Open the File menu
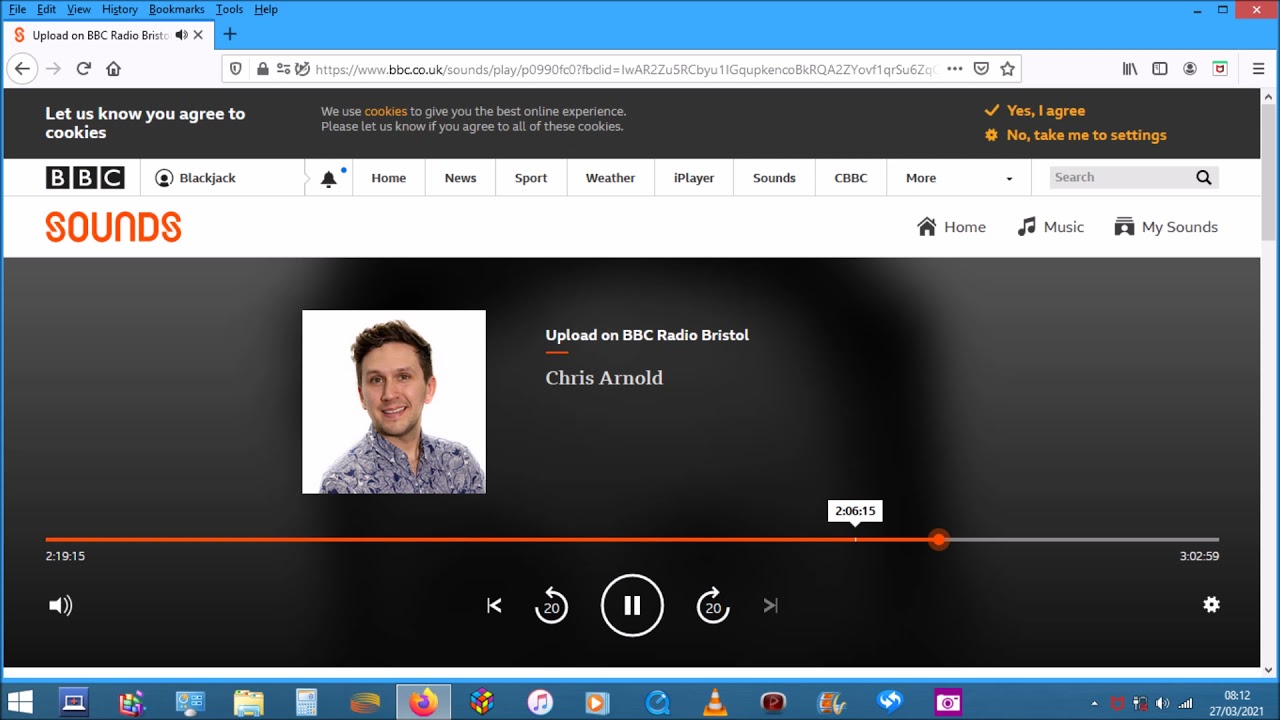1280x720 pixels. coord(17,9)
